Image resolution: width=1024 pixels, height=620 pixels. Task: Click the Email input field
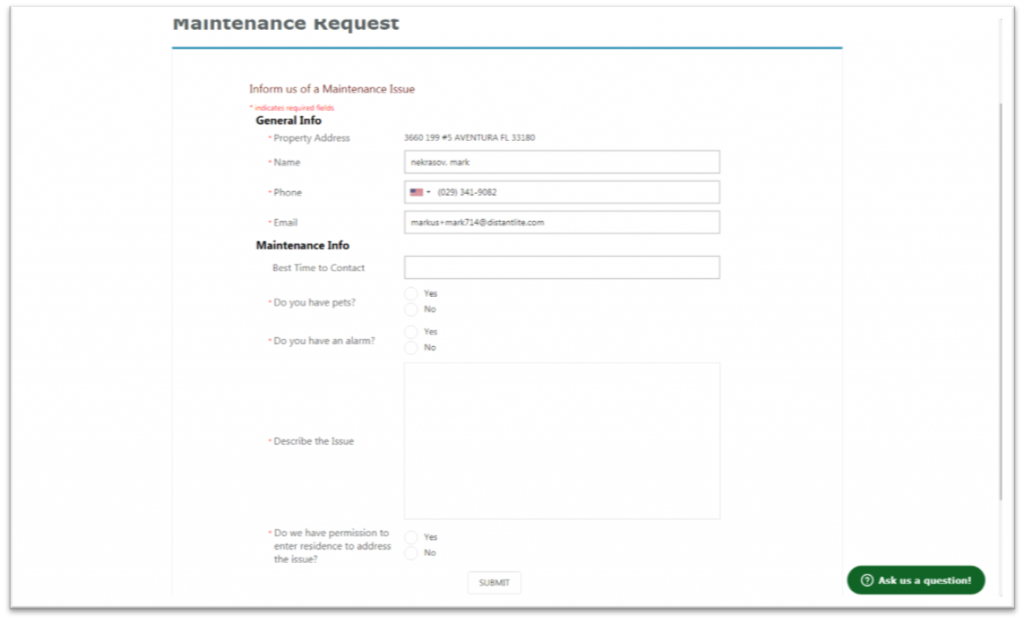coord(560,222)
